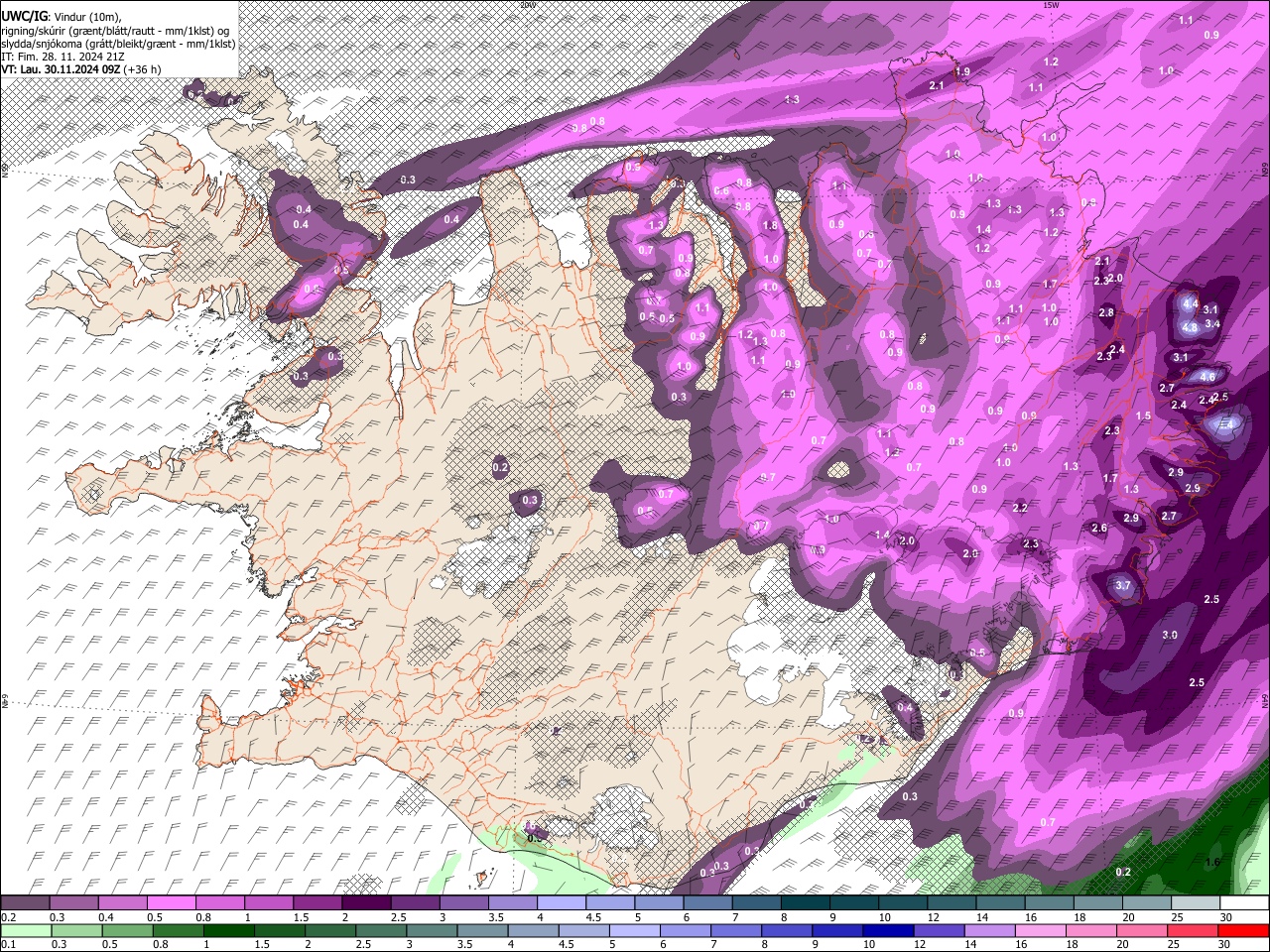The width and height of the screenshot is (1270, 952).
Task: Click the 3.4 snowfall value on the map
Action: [1211, 324]
